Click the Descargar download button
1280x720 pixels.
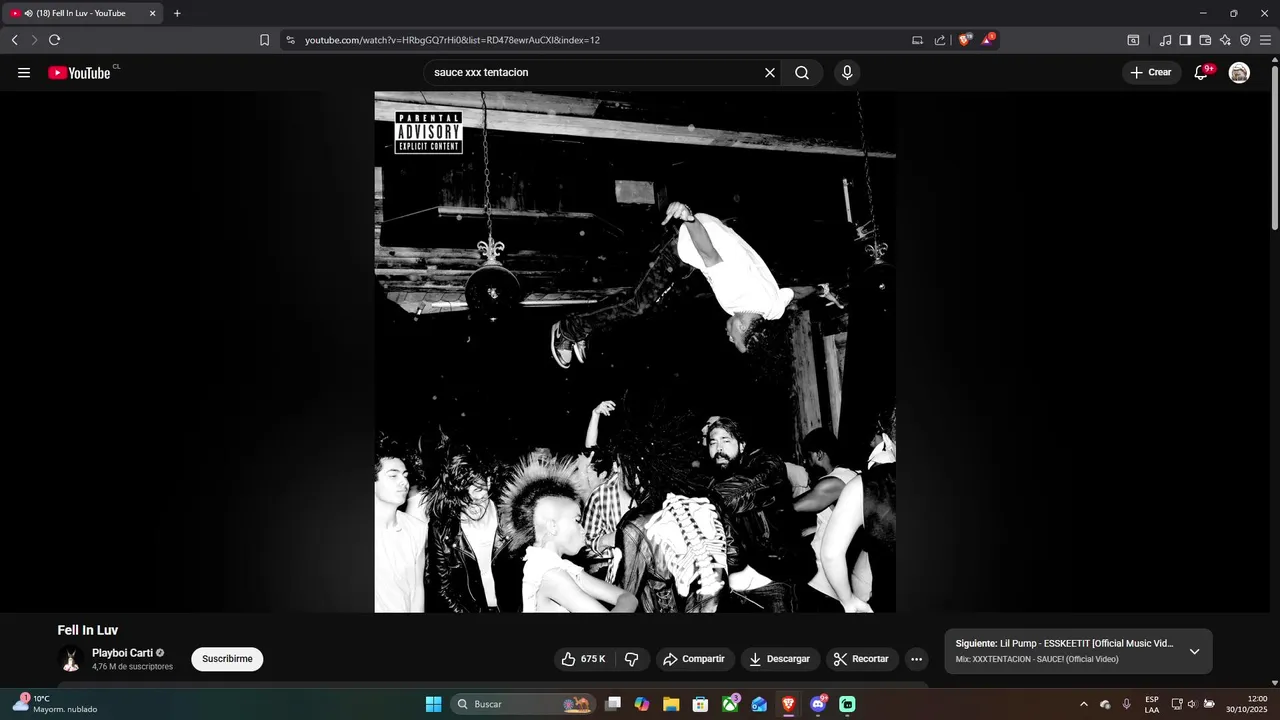[x=780, y=659]
